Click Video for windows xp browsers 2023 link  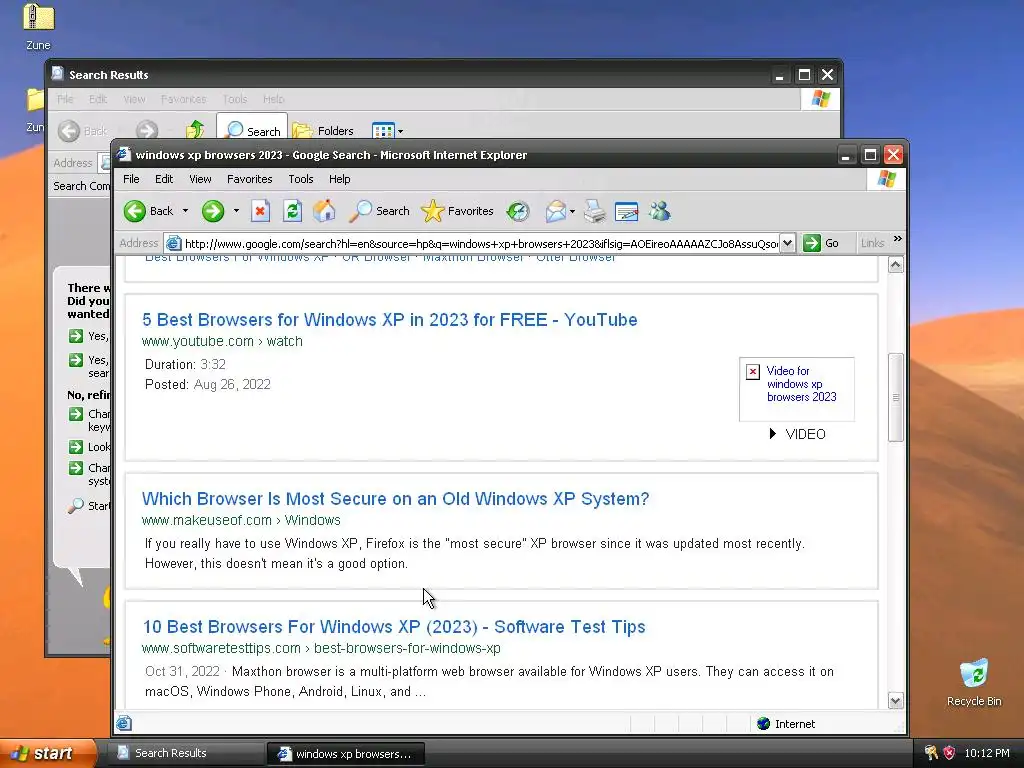pos(801,384)
